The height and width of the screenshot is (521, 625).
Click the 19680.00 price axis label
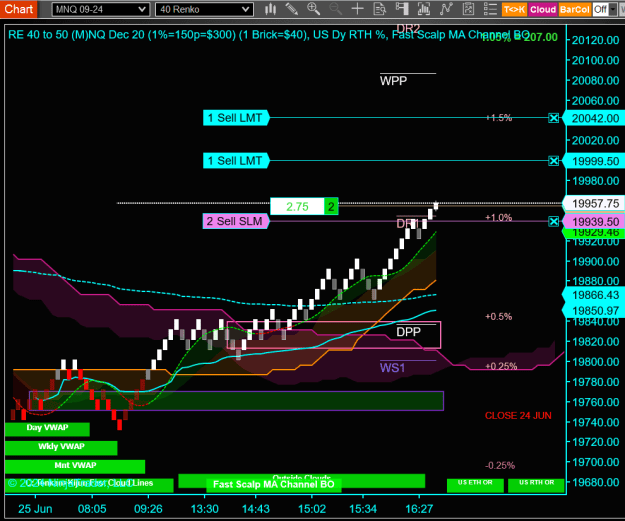pos(596,482)
